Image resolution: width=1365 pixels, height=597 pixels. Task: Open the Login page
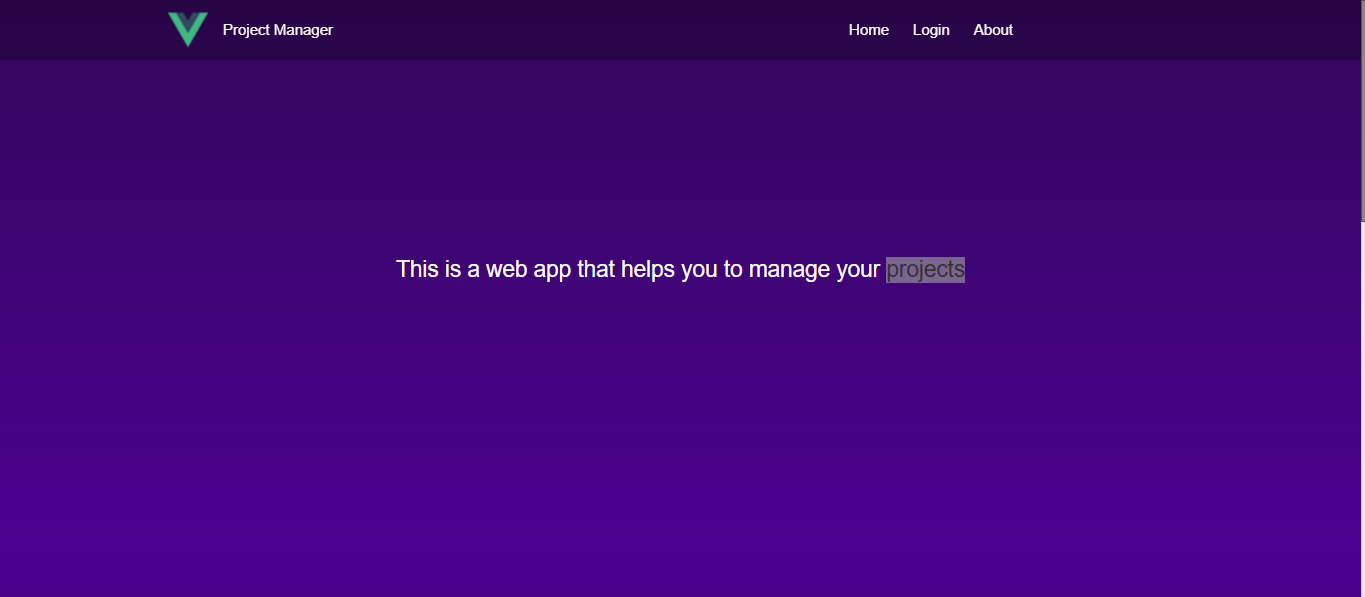point(931,30)
